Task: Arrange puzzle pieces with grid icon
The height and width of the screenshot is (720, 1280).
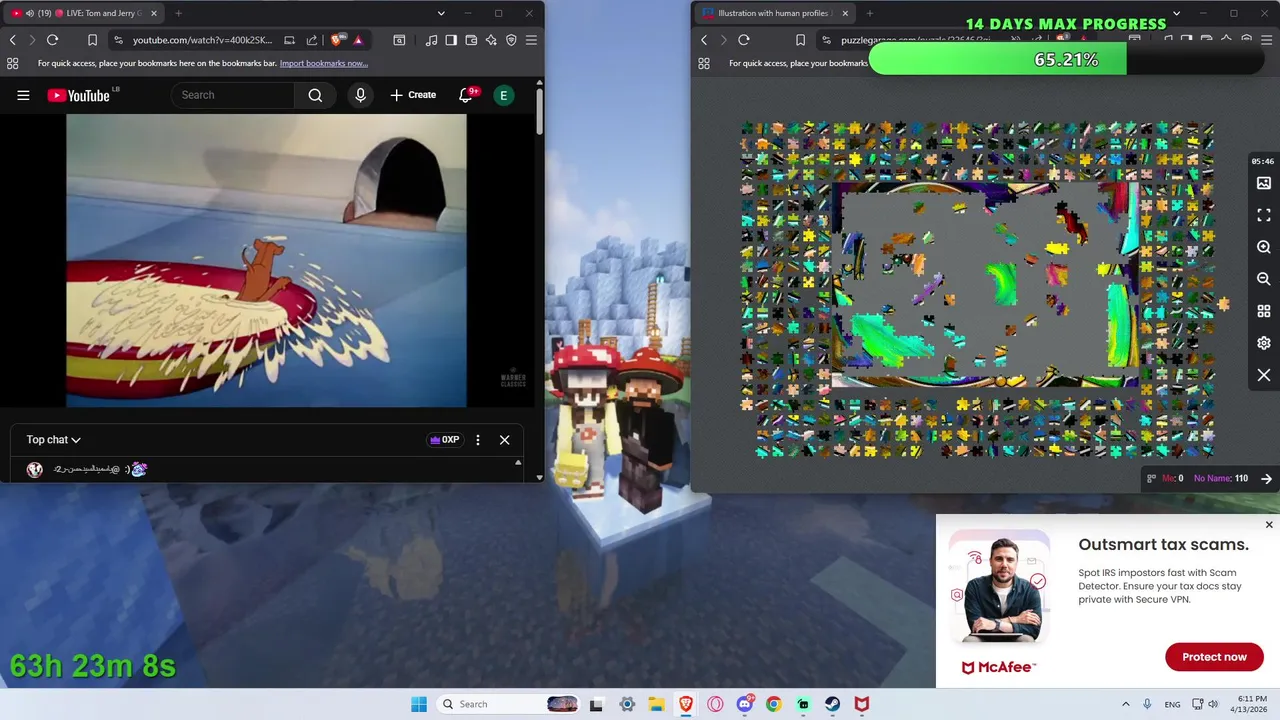Action: tap(1264, 311)
